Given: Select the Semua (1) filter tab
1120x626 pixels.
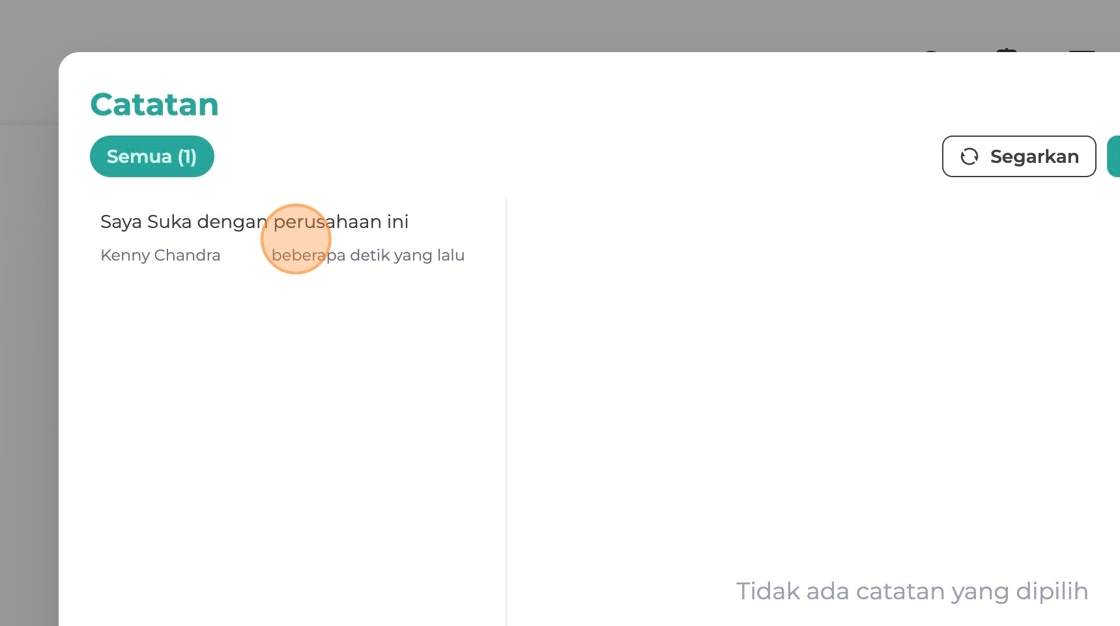Looking at the screenshot, I should tap(152, 156).
